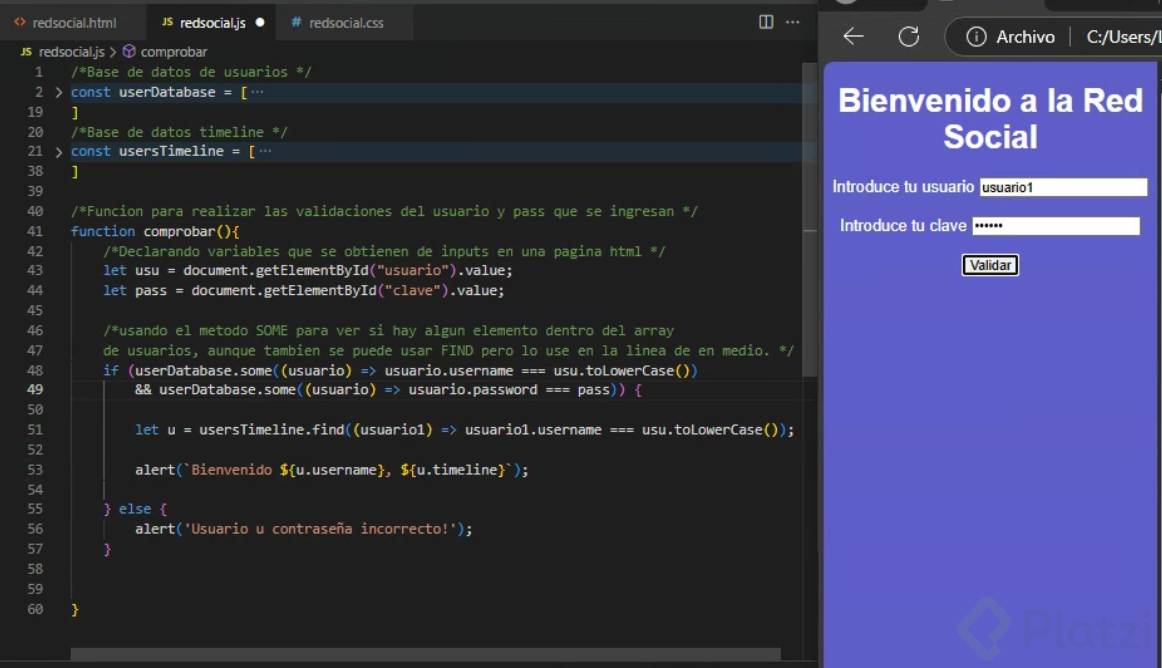Image resolution: width=1162 pixels, height=668 pixels.
Task: Open the editor More Actions menu
Action: [x=793, y=22]
